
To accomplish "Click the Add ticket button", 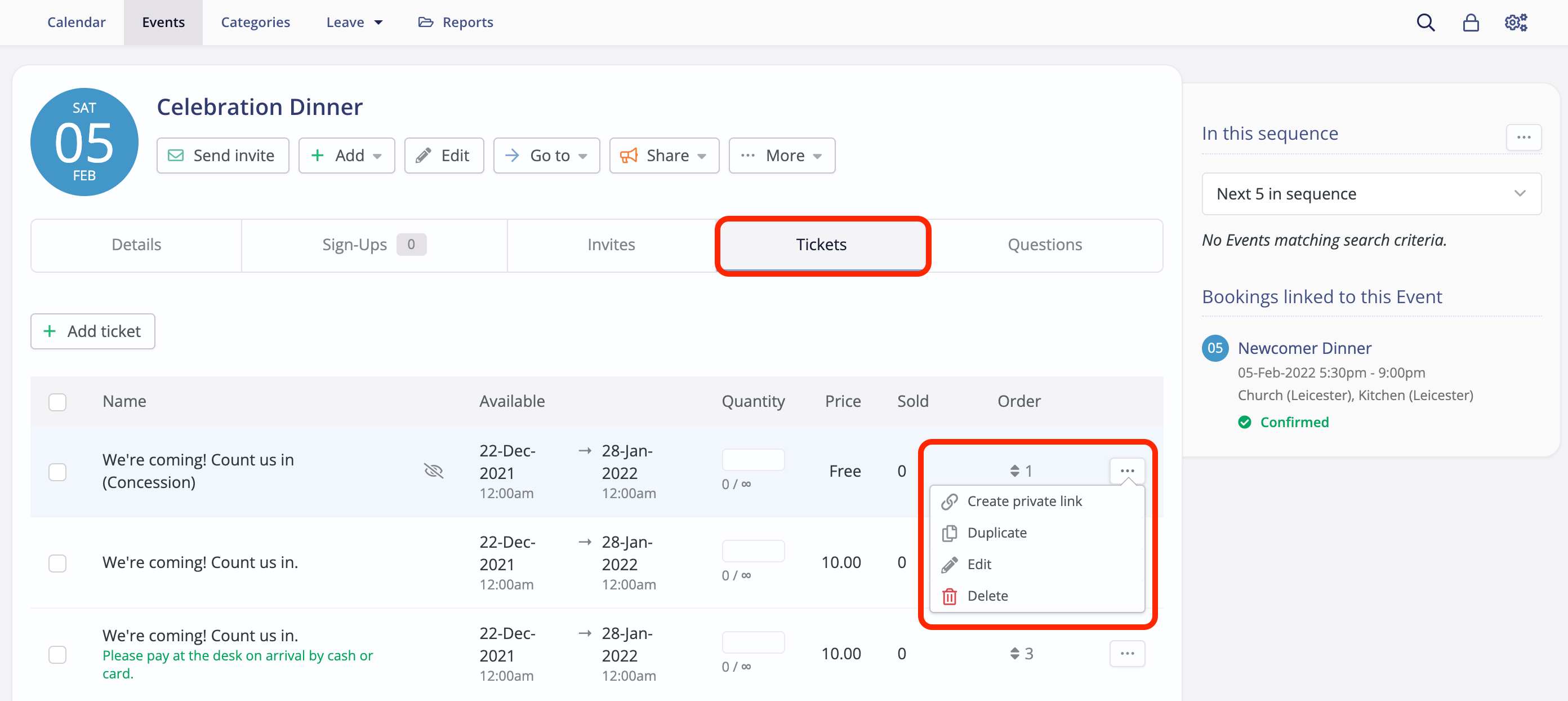I will 92,331.
